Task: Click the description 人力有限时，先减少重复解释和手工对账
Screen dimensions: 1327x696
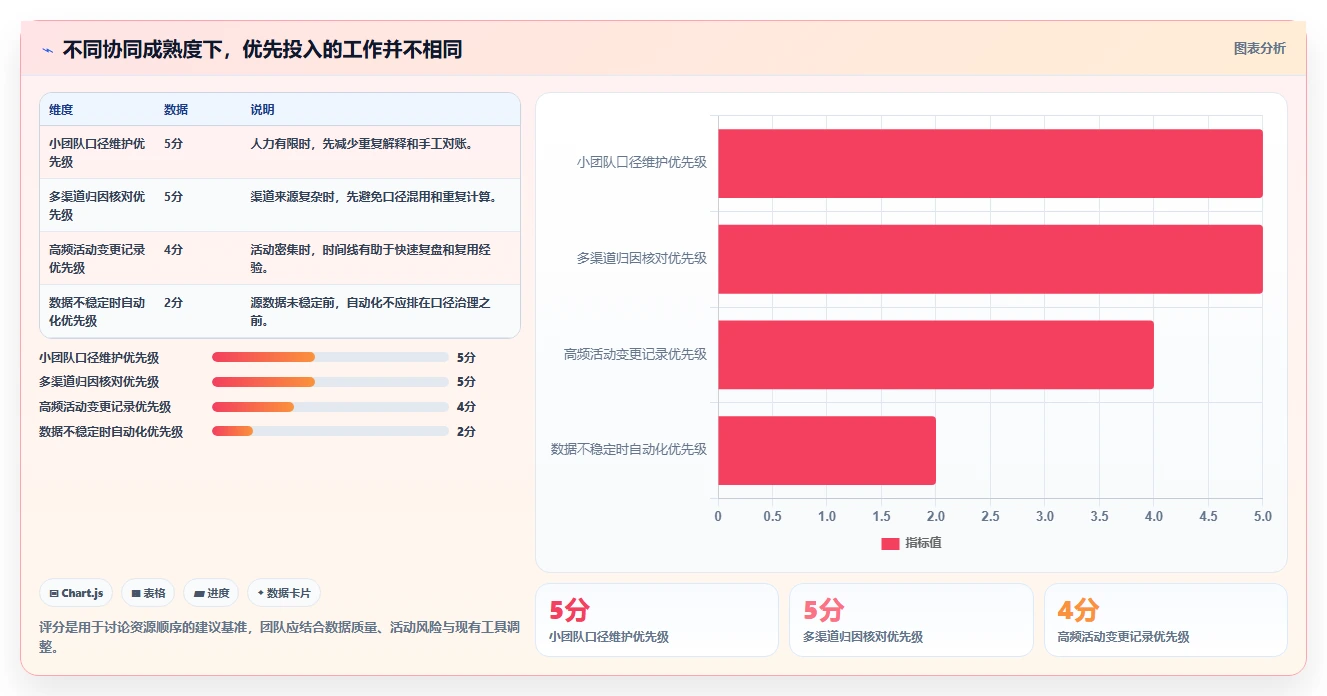Action: (361, 144)
